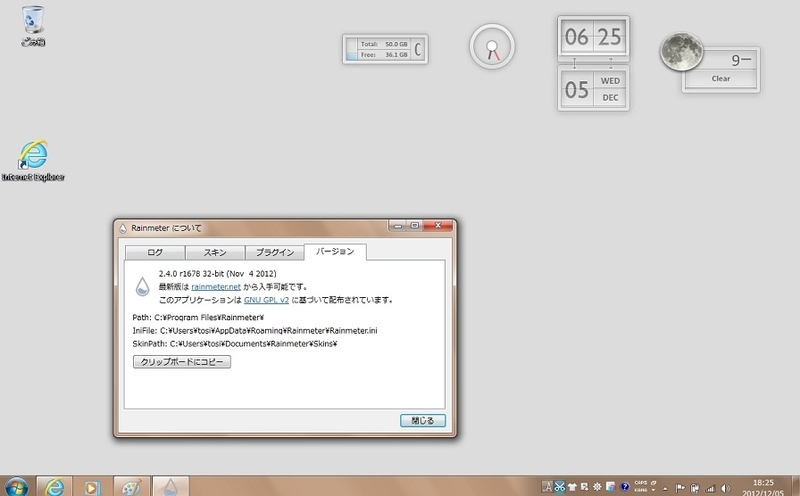The height and width of the screenshot is (496, 800).
Task: Select the バージョン tab
Action: 335,252
